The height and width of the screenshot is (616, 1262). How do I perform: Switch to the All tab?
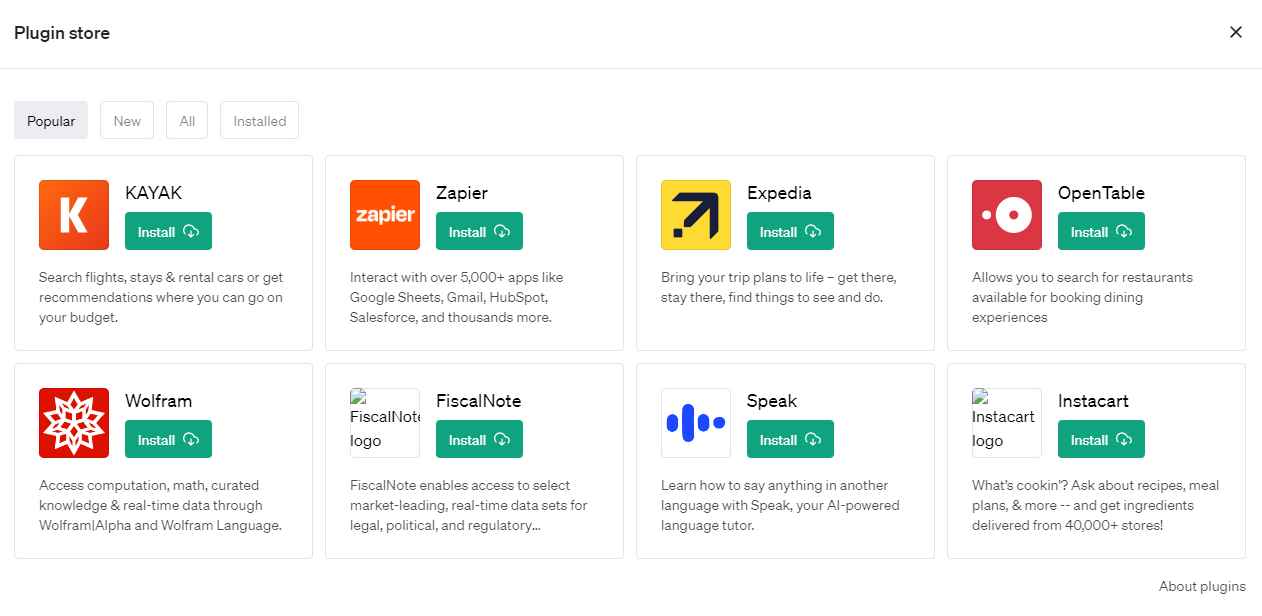coord(186,120)
